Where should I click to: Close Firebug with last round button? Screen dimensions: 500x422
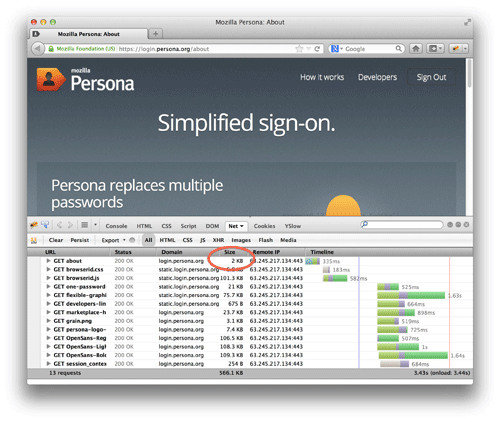(466, 225)
